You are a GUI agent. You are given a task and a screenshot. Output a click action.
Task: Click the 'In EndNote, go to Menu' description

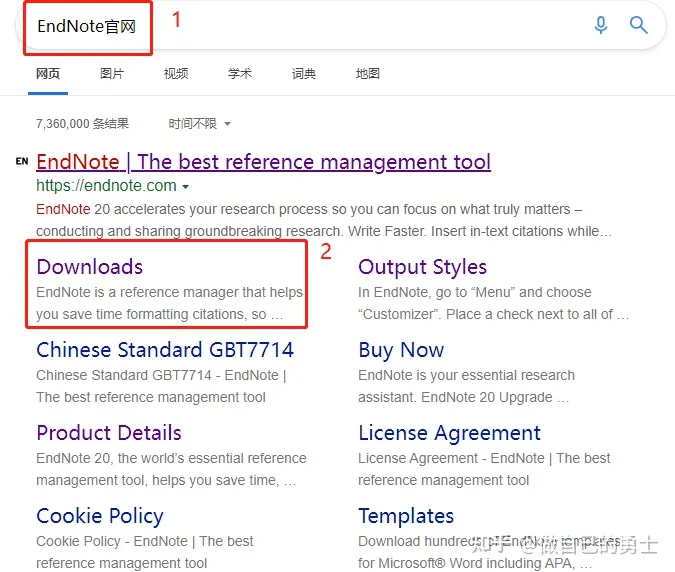coord(493,303)
